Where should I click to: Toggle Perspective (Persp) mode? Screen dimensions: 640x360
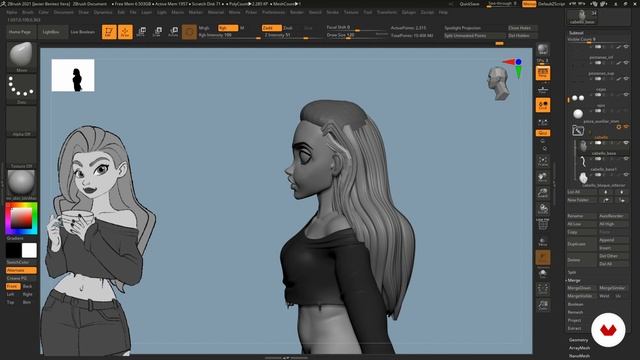(x=543, y=73)
